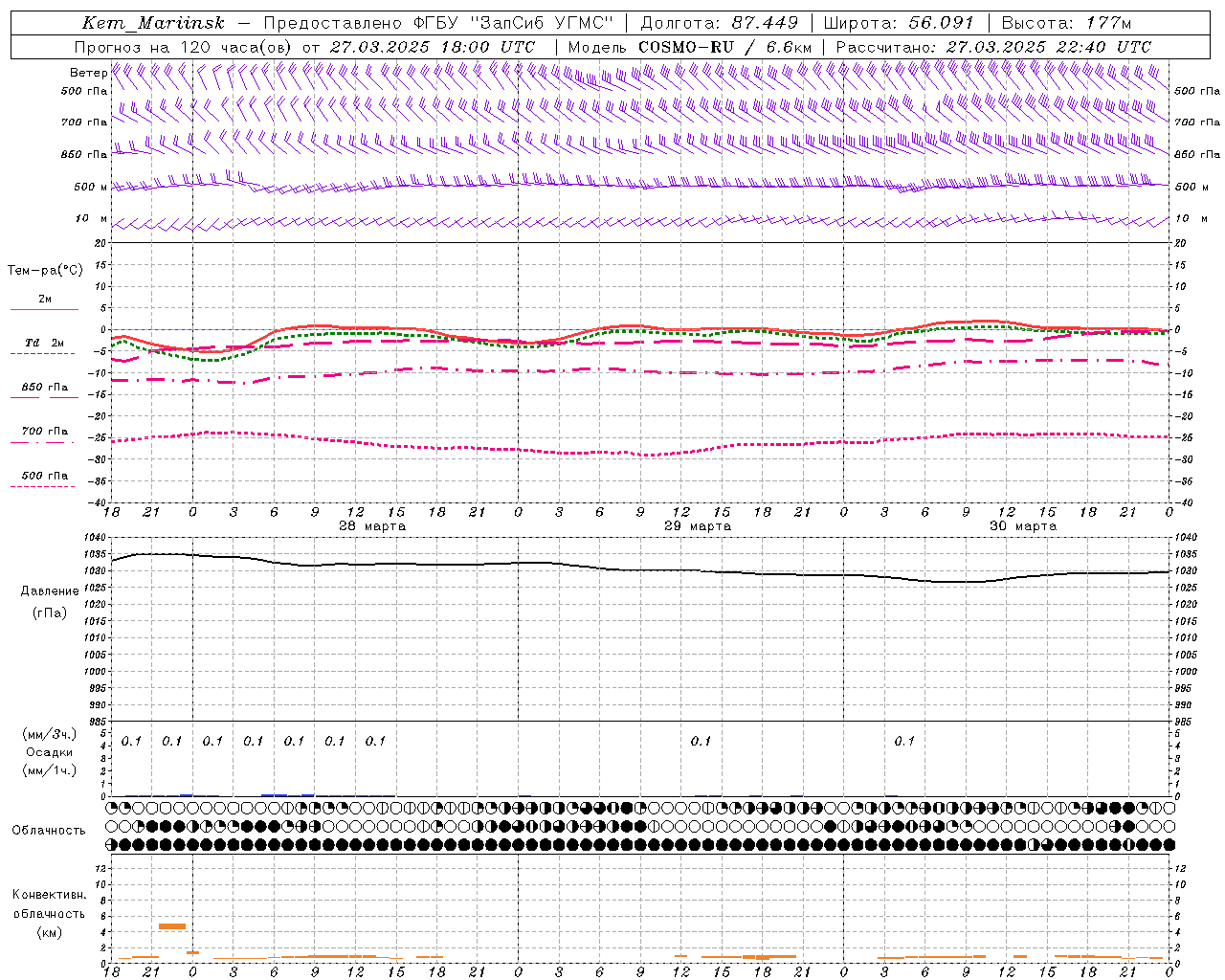Click the '30 марта' date label
The image size is (1225, 980).
[1023, 526]
